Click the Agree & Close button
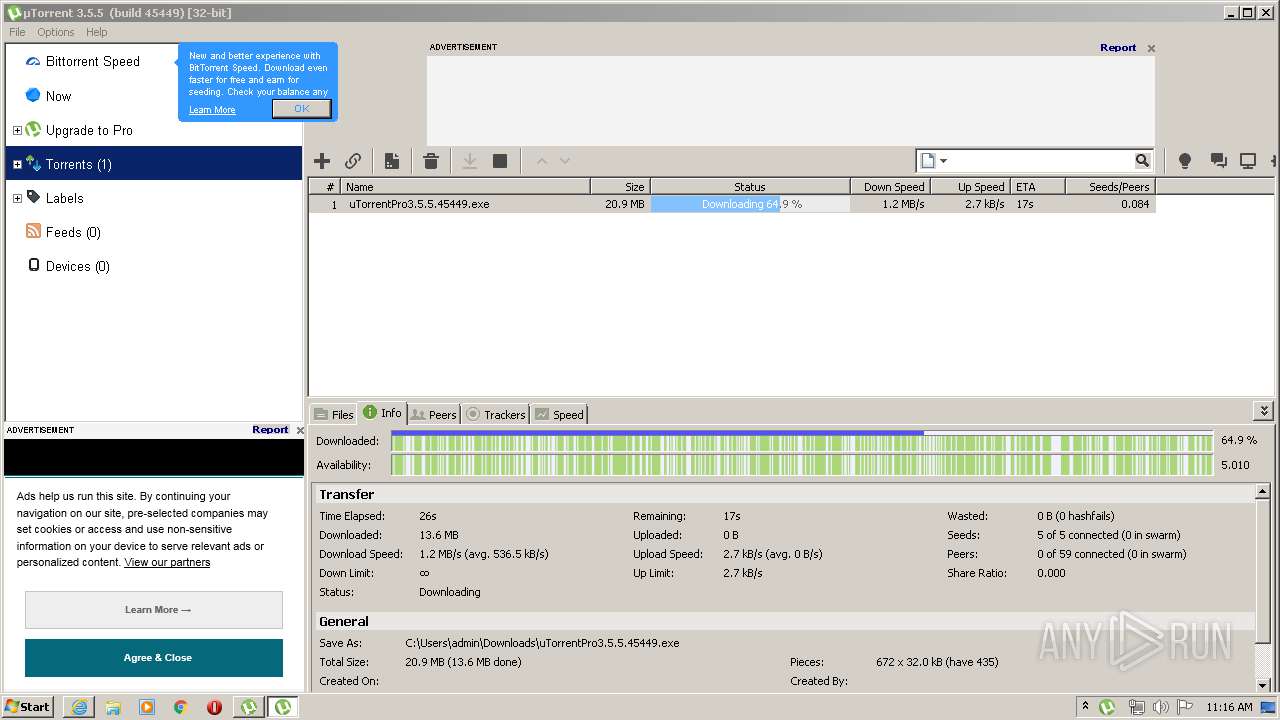 coord(154,657)
